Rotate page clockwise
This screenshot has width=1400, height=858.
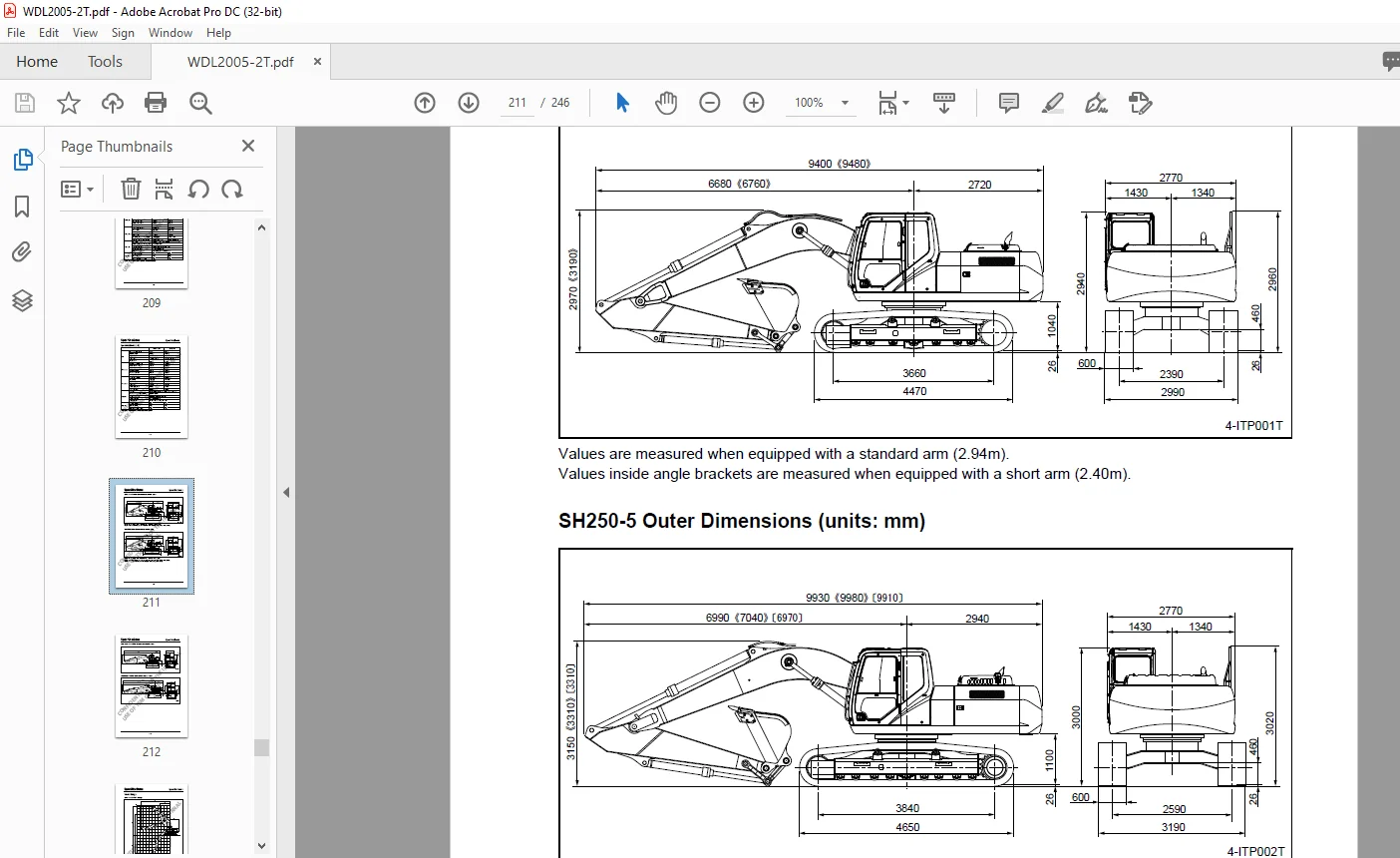tap(232, 189)
